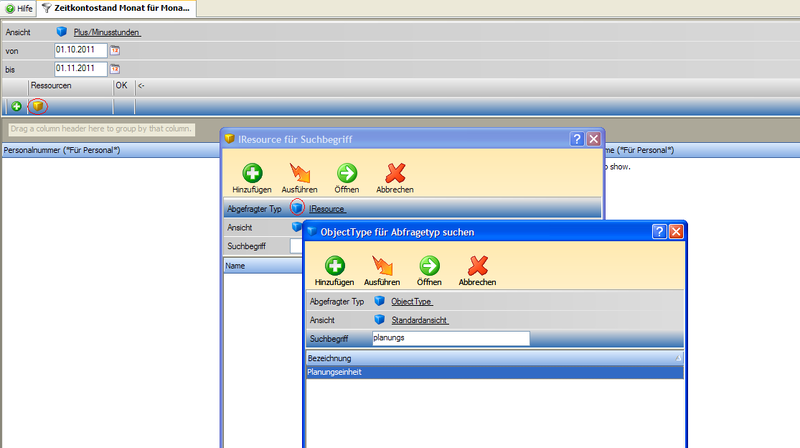Click Hinzufügen in the ObjectType dialog
The image size is (800, 448).
click(x=334, y=268)
